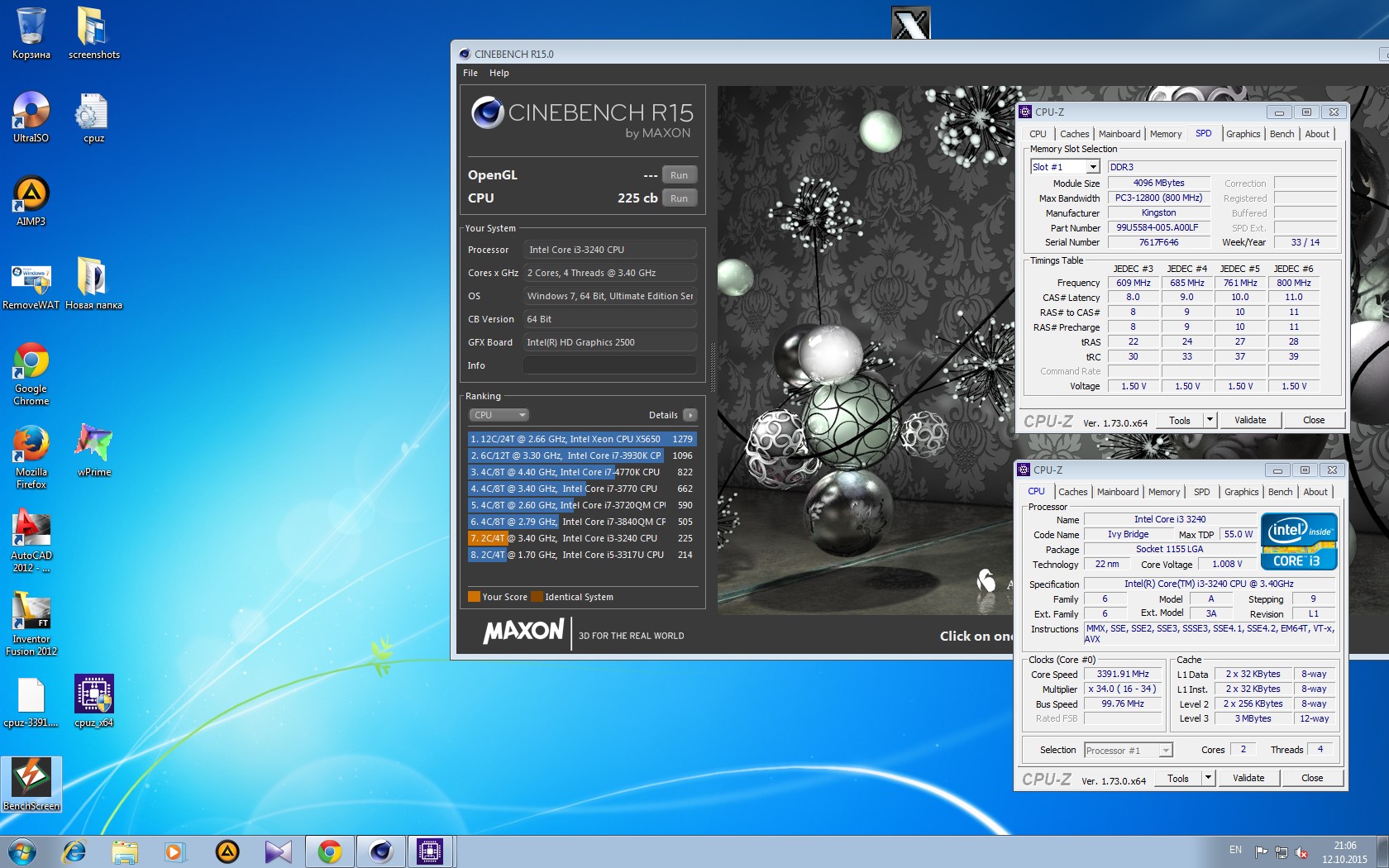Click Validate in the lower CPU-Z window

[1248, 778]
